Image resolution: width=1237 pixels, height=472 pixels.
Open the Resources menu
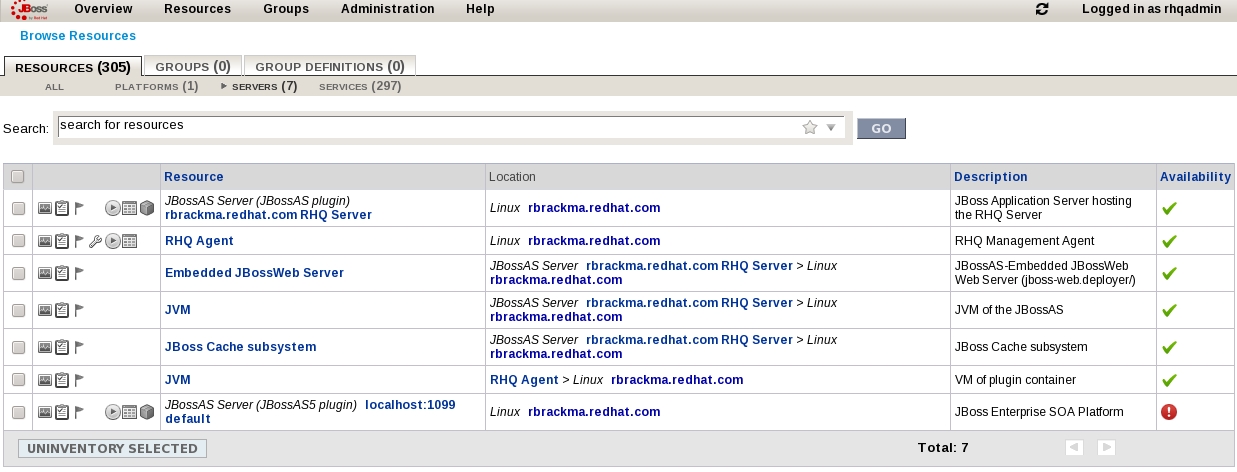pos(197,9)
